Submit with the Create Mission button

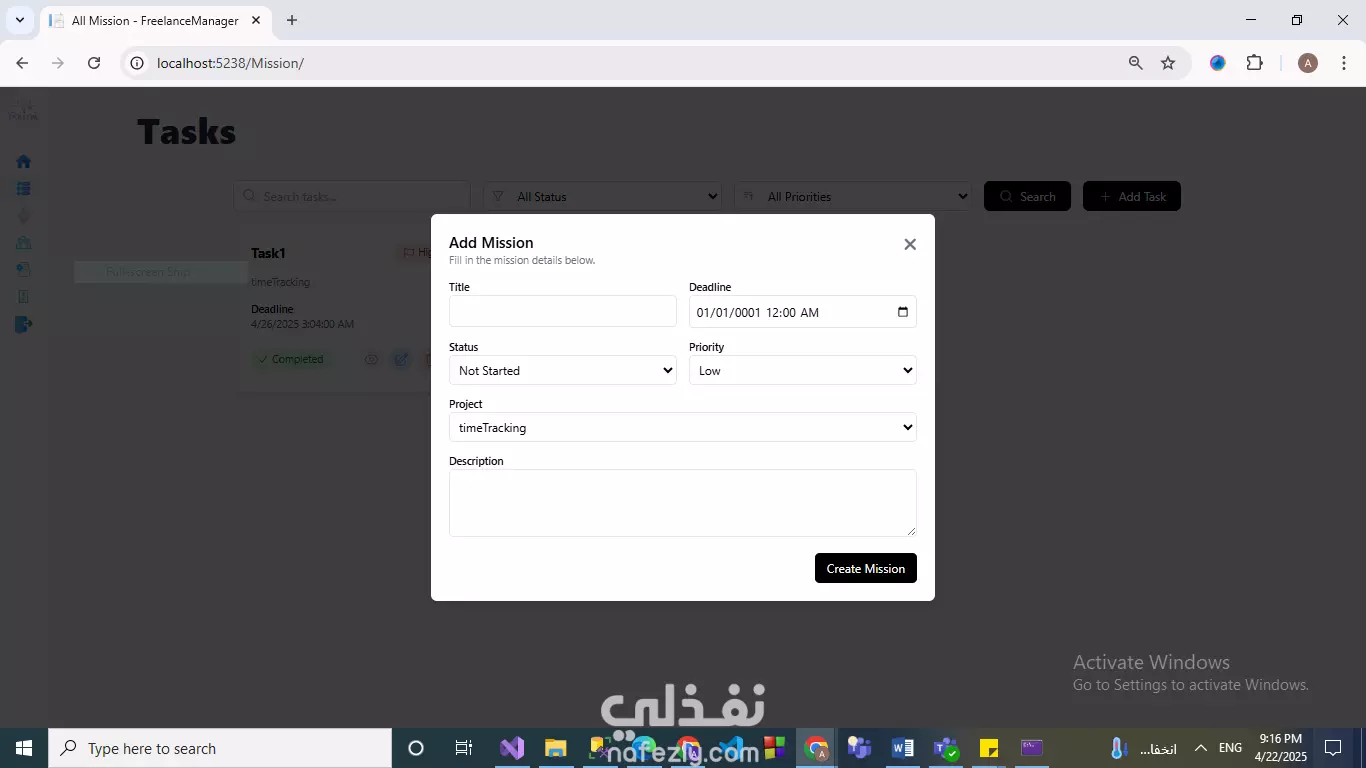tap(866, 568)
